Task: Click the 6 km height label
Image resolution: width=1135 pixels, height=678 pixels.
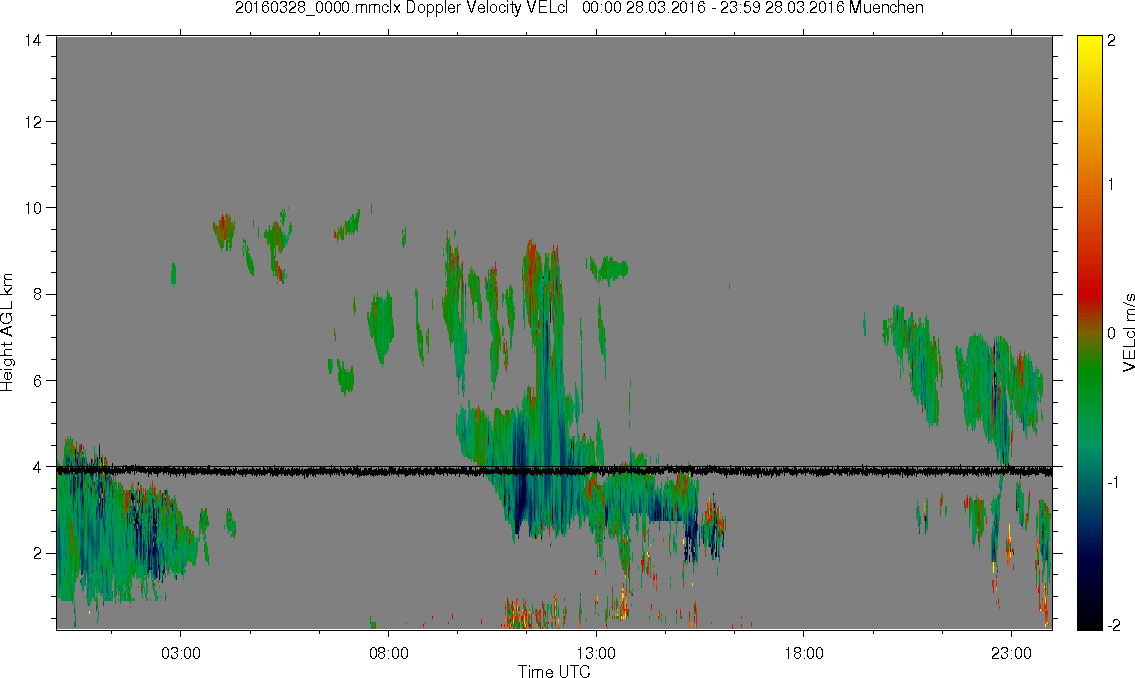Action: [x=37, y=381]
